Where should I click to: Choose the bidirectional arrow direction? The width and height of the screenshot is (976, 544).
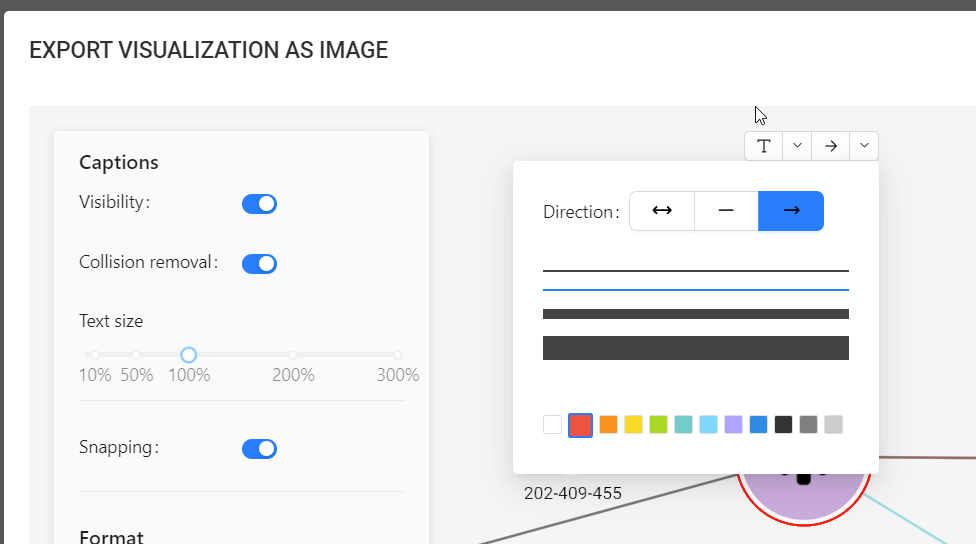[x=661, y=211]
